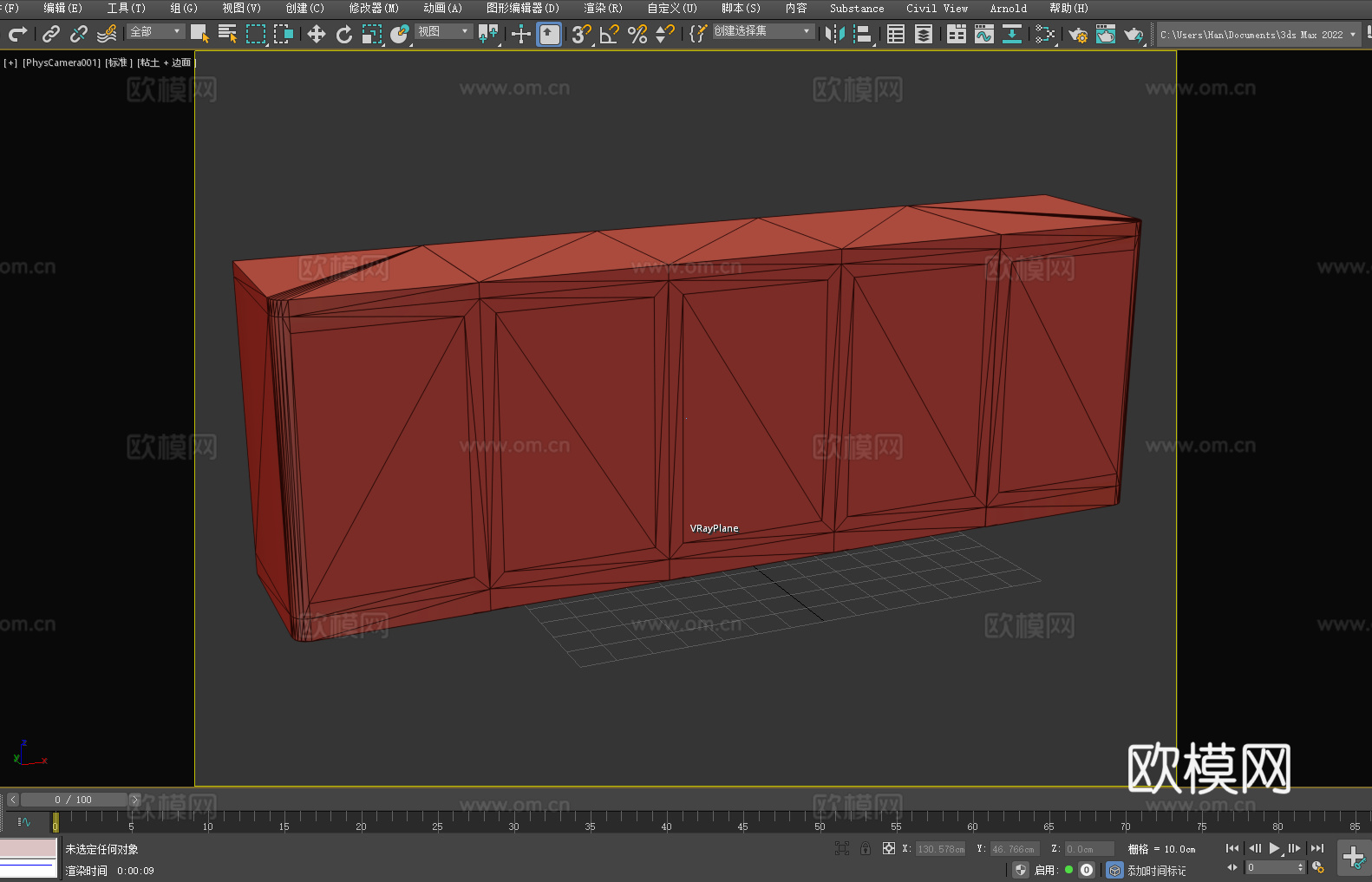Select the Unlink selection tool
The height and width of the screenshot is (882, 1372).
[x=79, y=34]
